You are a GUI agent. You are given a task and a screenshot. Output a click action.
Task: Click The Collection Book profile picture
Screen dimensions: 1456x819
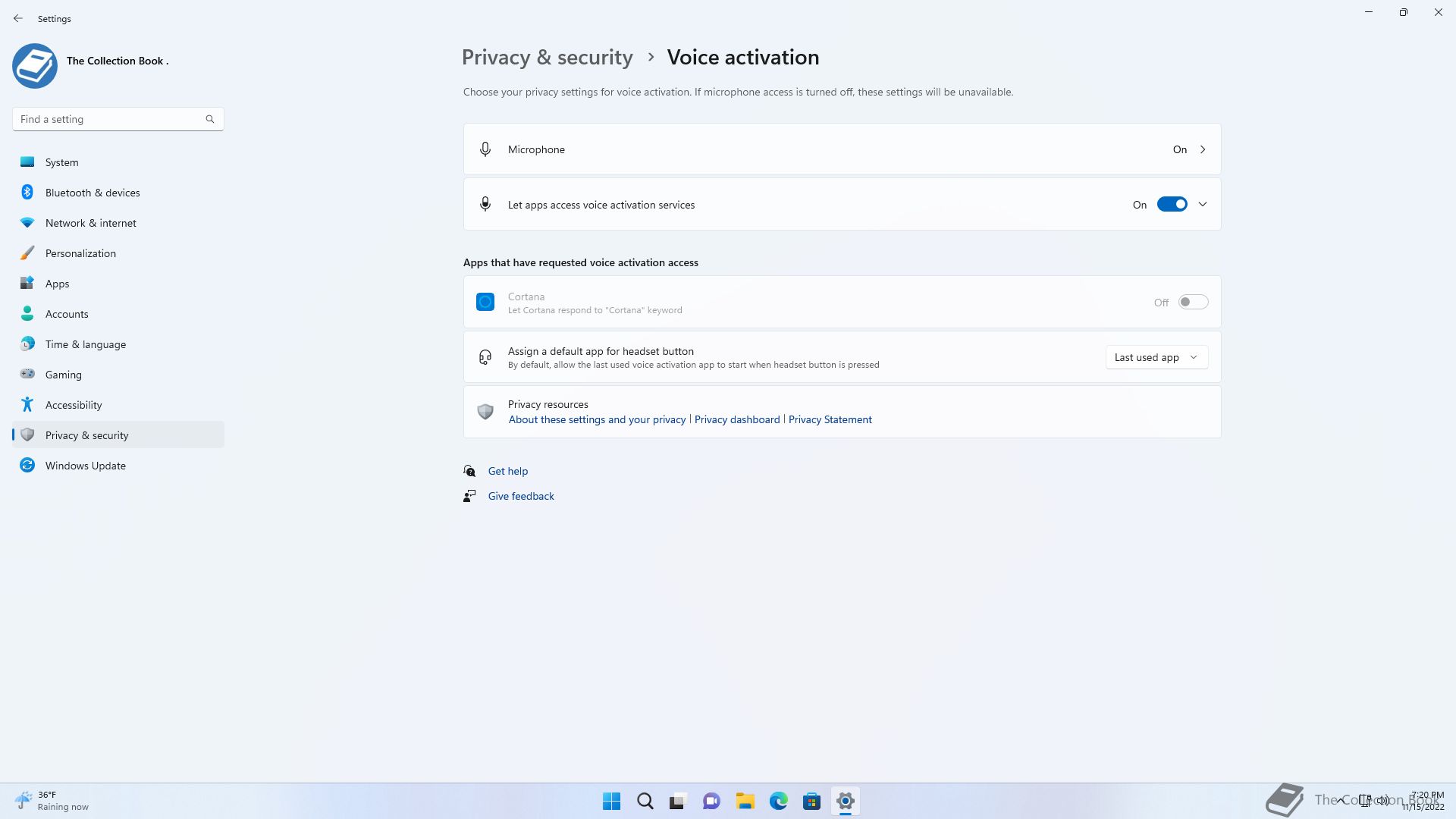(35, 65)
